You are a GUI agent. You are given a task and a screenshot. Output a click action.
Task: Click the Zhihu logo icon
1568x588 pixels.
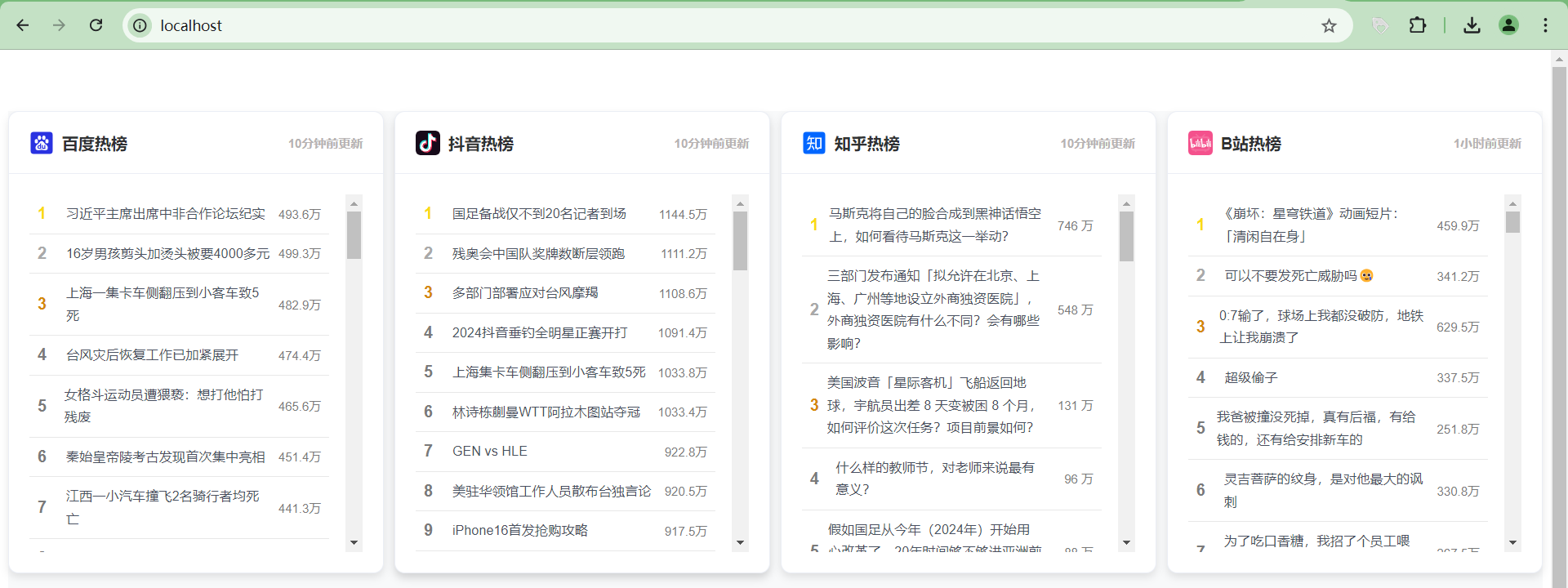[813, 143]
